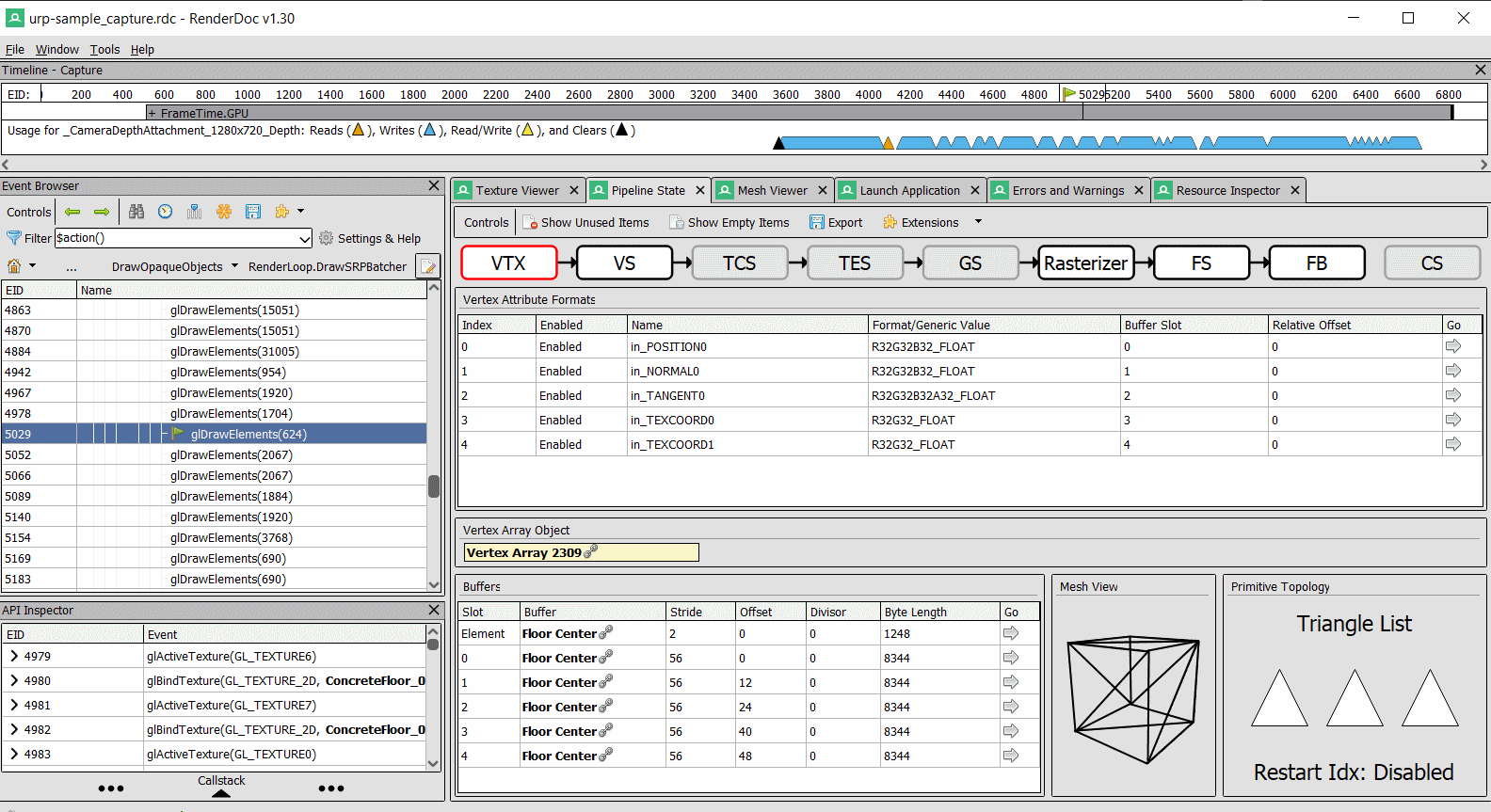Toggle Show Unused Items
This screenshot has width=1491, height=812.
click(585, 223)
